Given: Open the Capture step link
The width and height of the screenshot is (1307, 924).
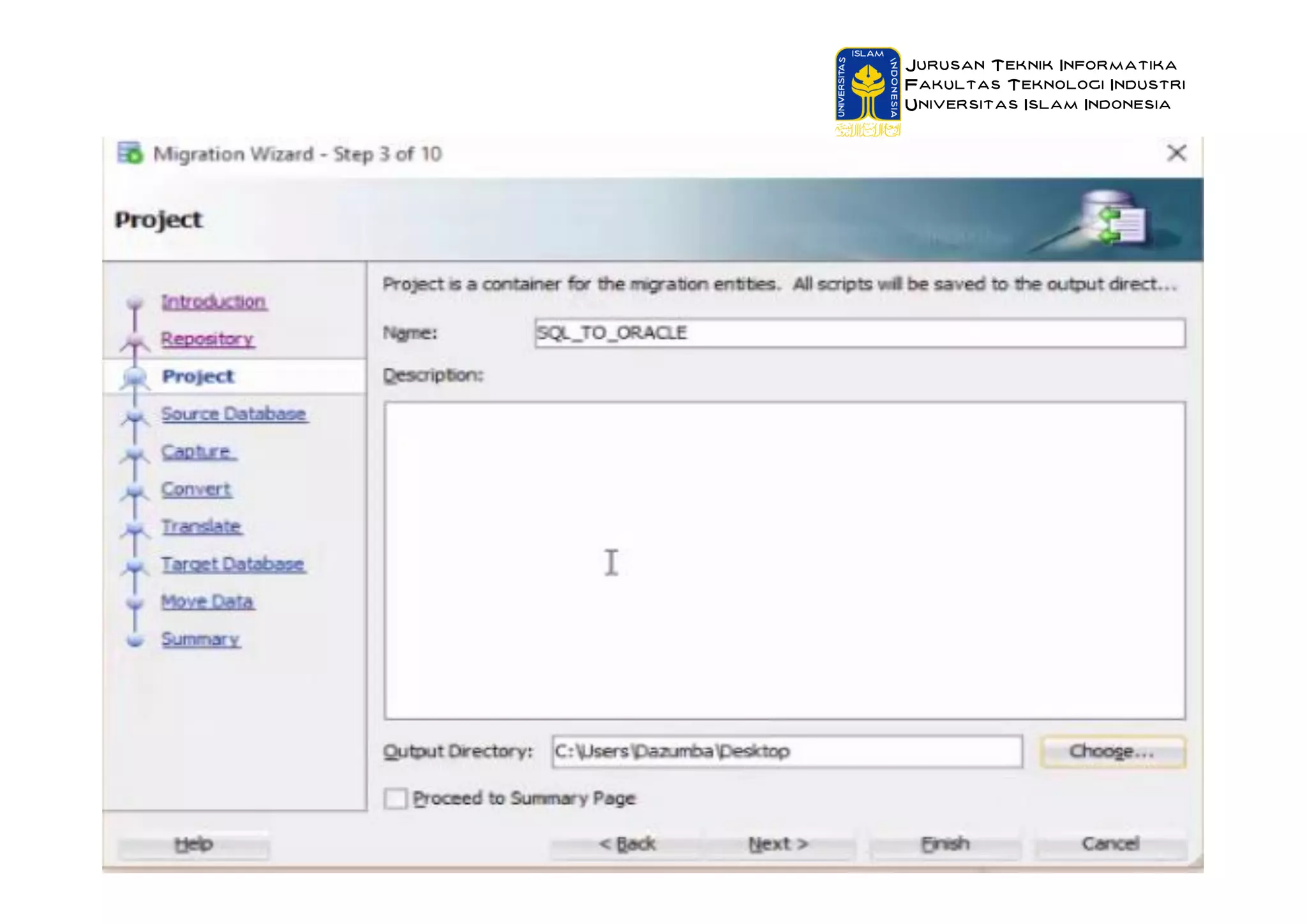Looking at the screenshot, I should tap(198, 451).
